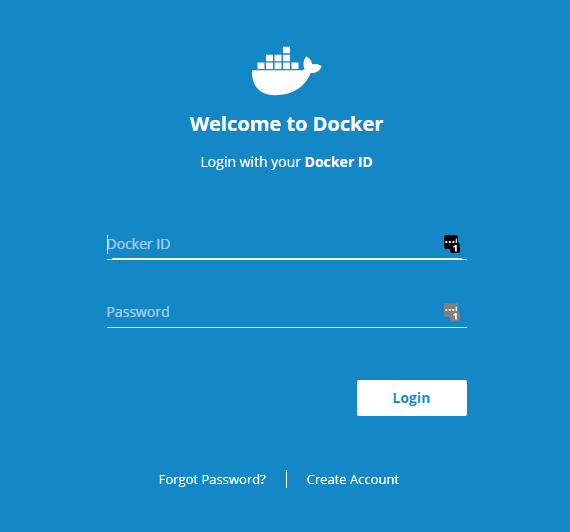Click the password manager icon in Password field
570x532 pixels.
coord(452,312)
